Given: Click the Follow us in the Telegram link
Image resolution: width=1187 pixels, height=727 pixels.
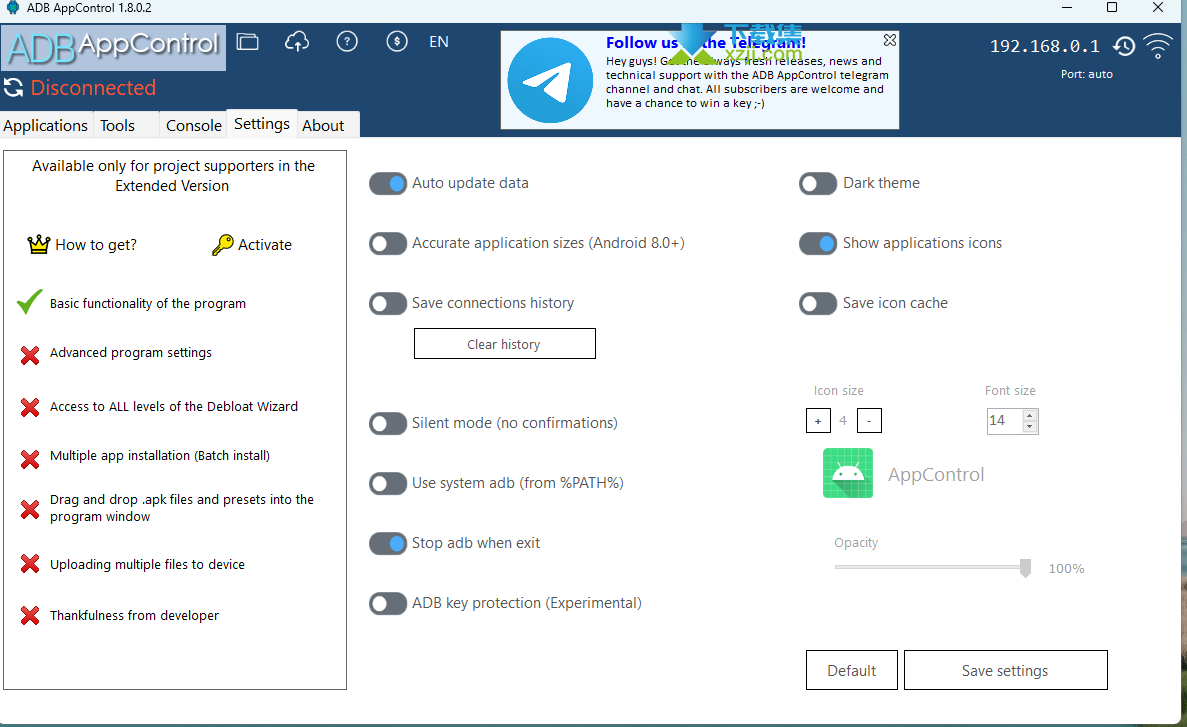Looking at the screenshot, I should [706, 42].
